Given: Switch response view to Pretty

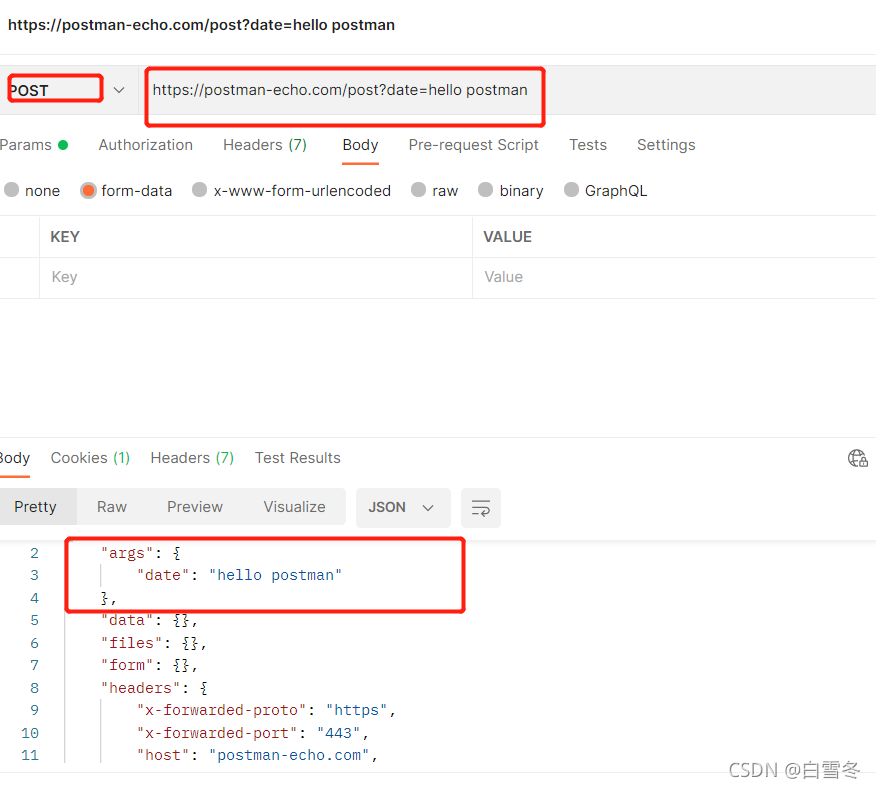Looking at the screenshot, I should click(x=35, y=507).
